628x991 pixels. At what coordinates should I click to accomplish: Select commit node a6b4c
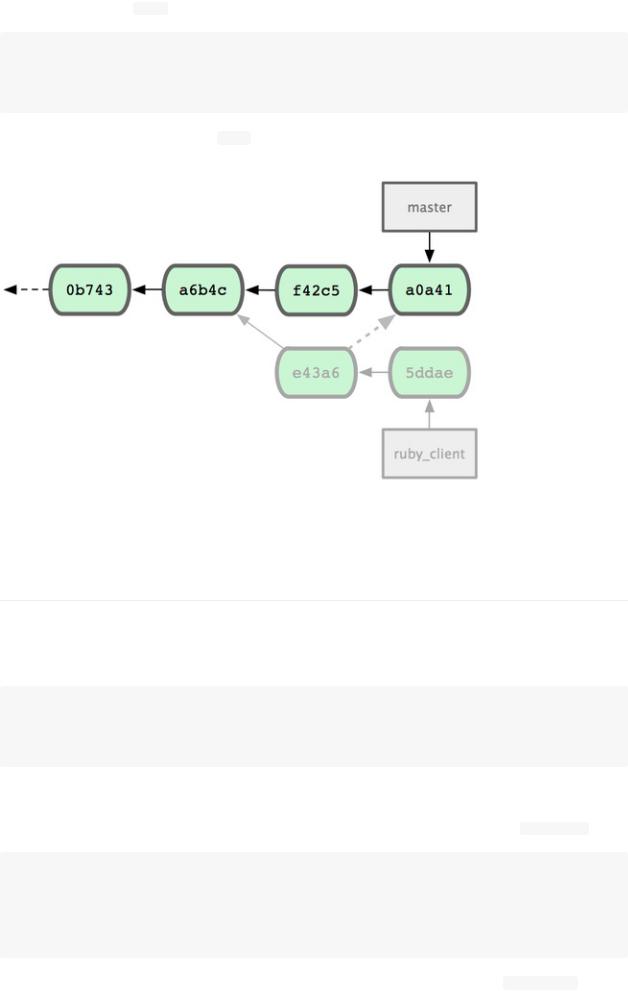coord(203,290)
